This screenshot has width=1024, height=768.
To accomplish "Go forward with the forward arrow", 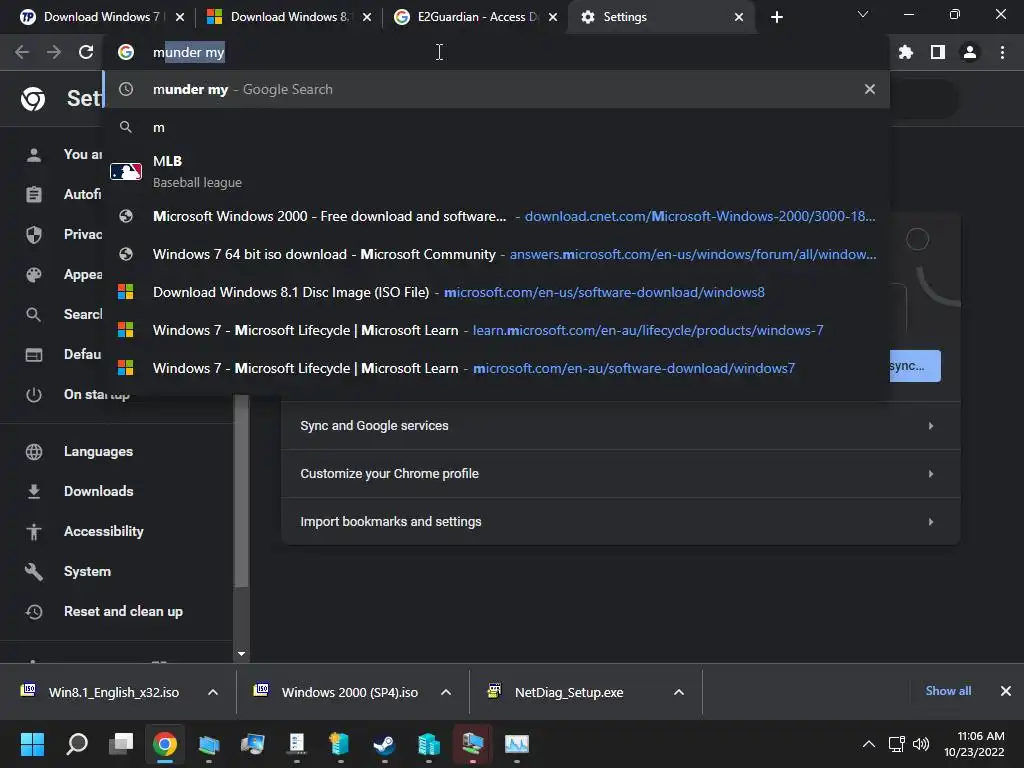I will coord(54,52).
